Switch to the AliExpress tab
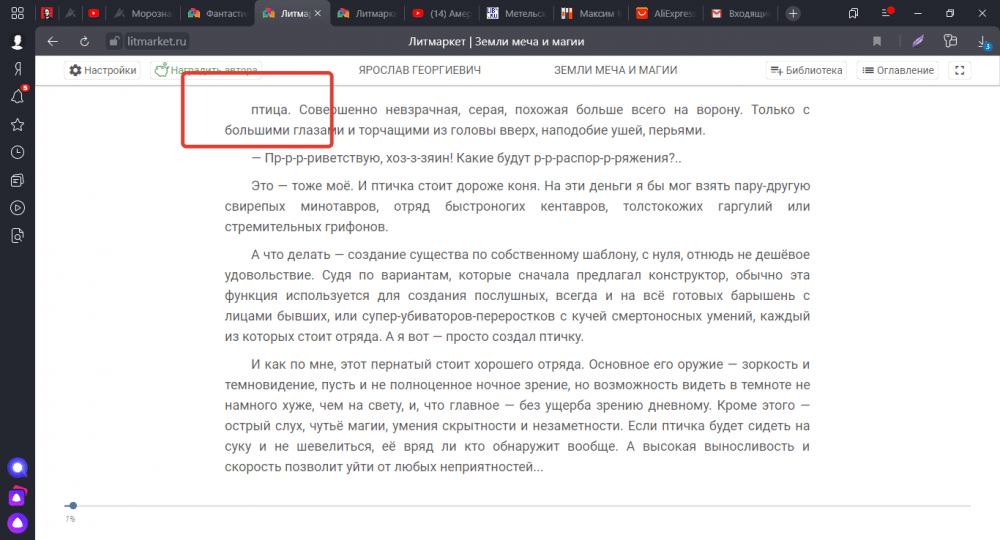 point(668,14)
